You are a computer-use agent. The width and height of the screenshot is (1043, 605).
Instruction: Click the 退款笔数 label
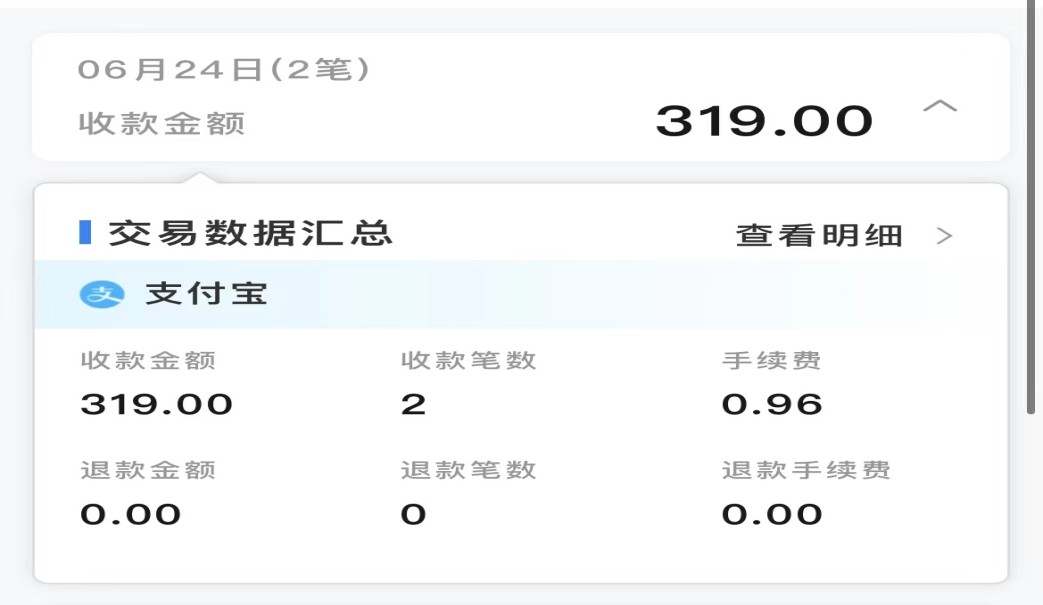click(468, 470)
